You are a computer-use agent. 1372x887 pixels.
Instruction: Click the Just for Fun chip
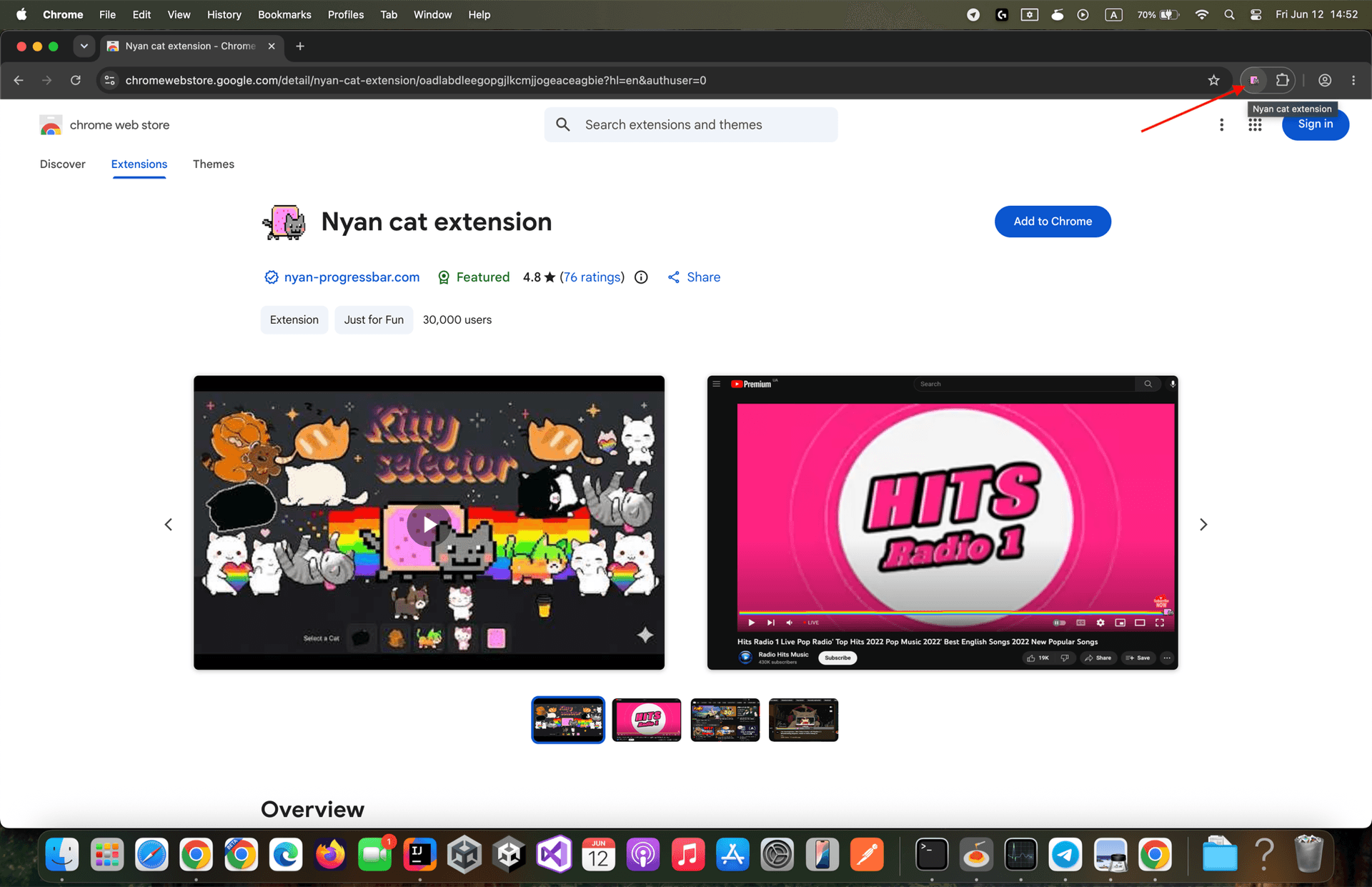374,319
